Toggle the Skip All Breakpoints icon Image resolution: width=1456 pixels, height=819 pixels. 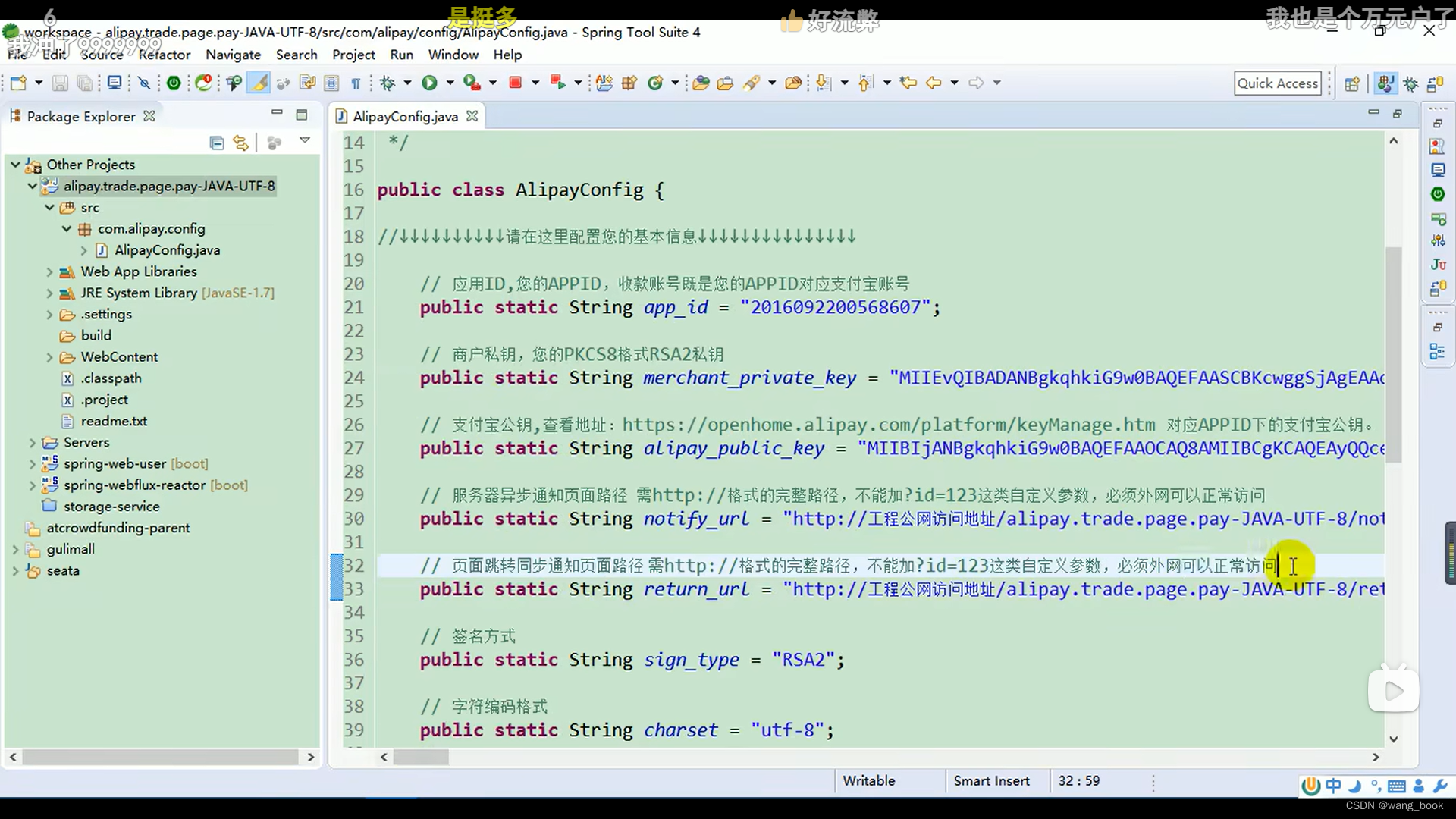[143, 83]
